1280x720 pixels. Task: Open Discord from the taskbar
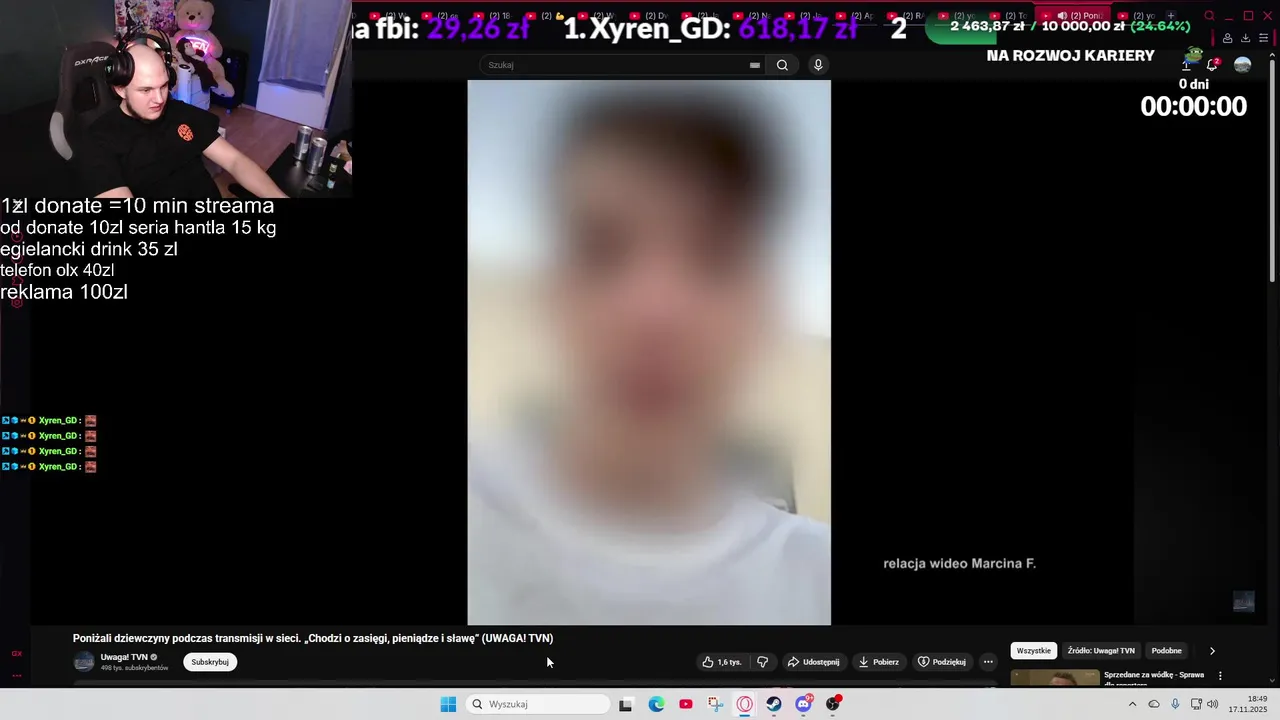point(803,704)
